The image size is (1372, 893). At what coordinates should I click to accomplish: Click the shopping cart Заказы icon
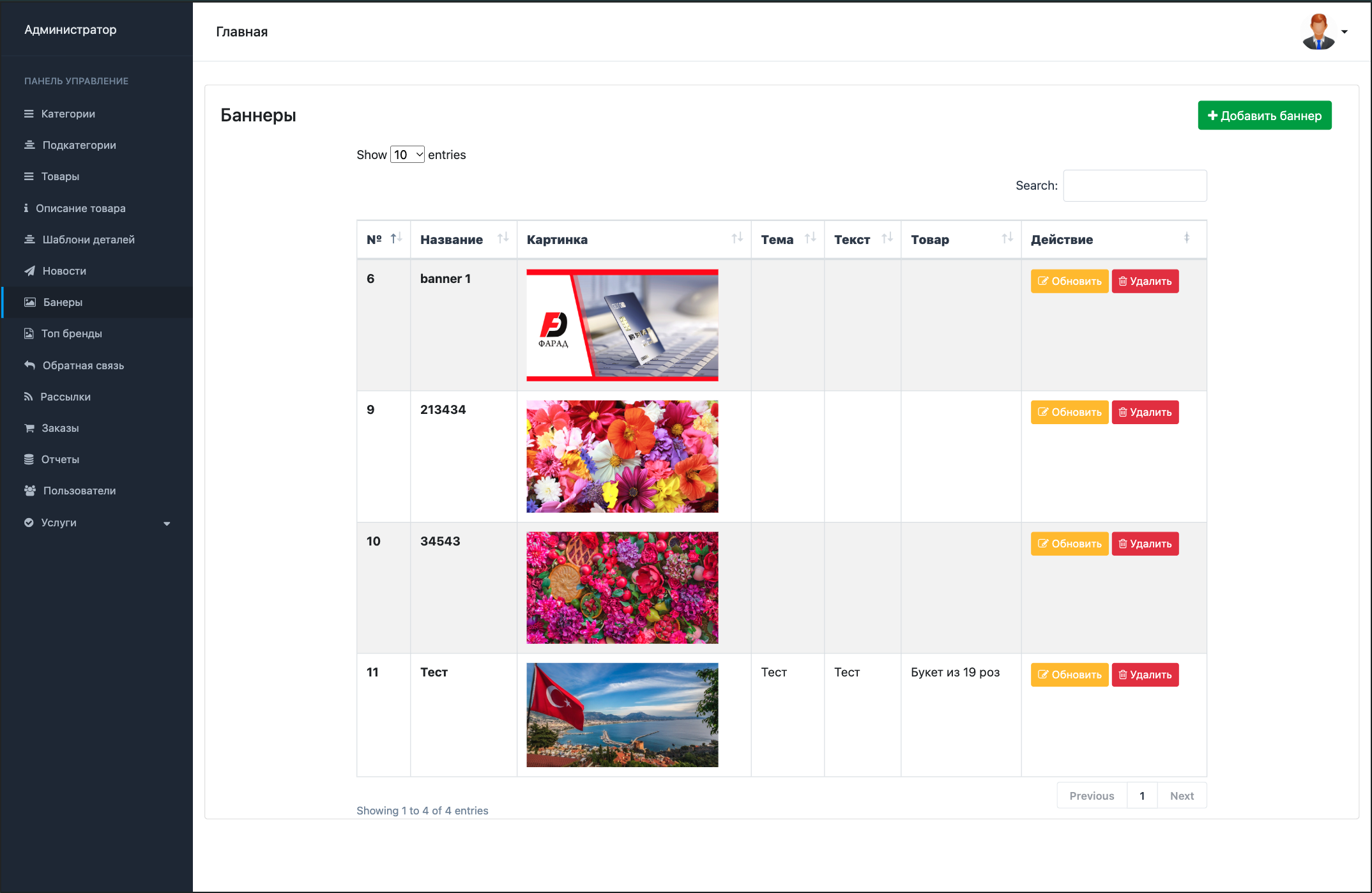click(x=29, y=428)
